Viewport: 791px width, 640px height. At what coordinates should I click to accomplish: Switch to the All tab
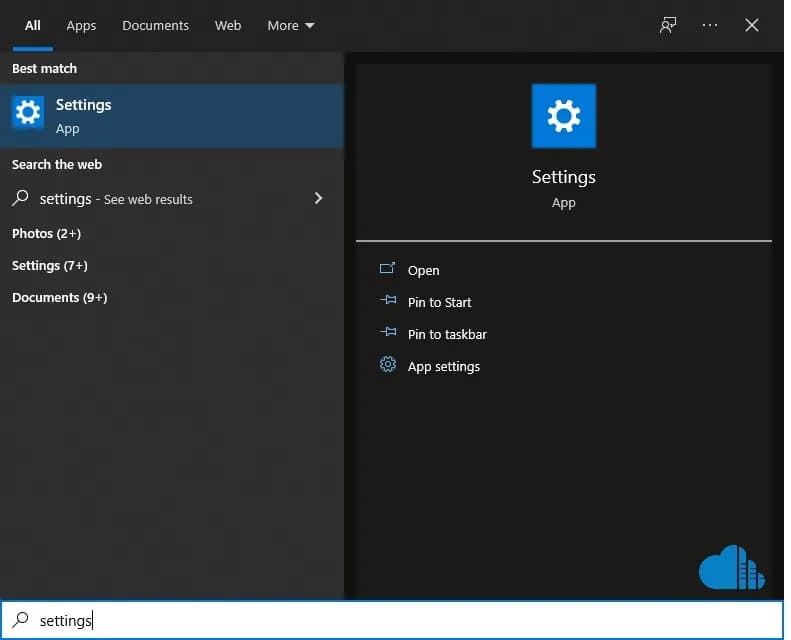33,25
